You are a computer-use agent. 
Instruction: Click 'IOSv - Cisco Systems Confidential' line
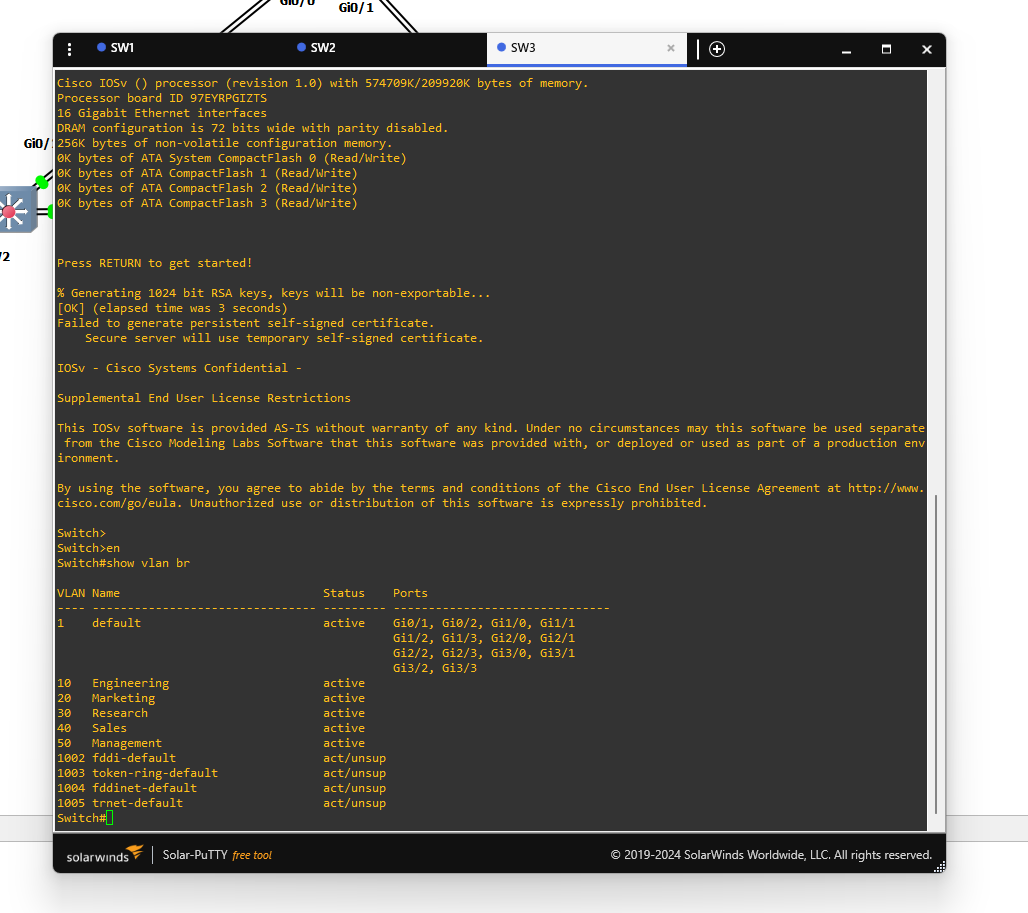click(x=179, y=368)
